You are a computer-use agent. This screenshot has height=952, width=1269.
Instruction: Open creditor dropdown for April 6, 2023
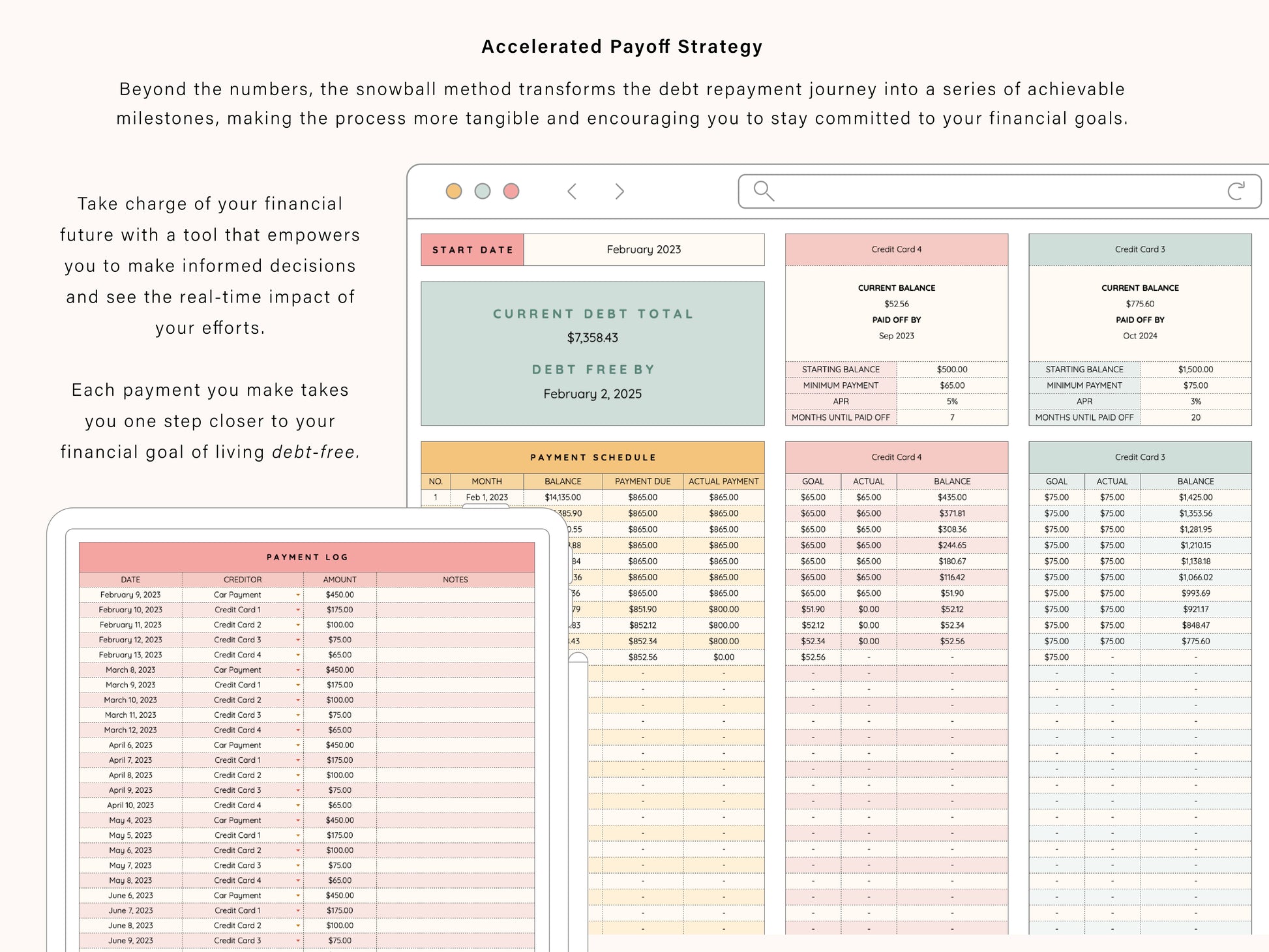pyautogui.click(x=298, y=745)
